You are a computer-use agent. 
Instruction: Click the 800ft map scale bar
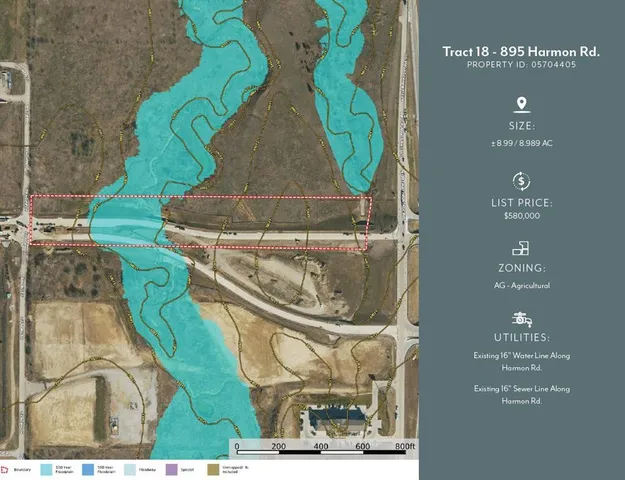pyautogui.click(x=321, y=446)
